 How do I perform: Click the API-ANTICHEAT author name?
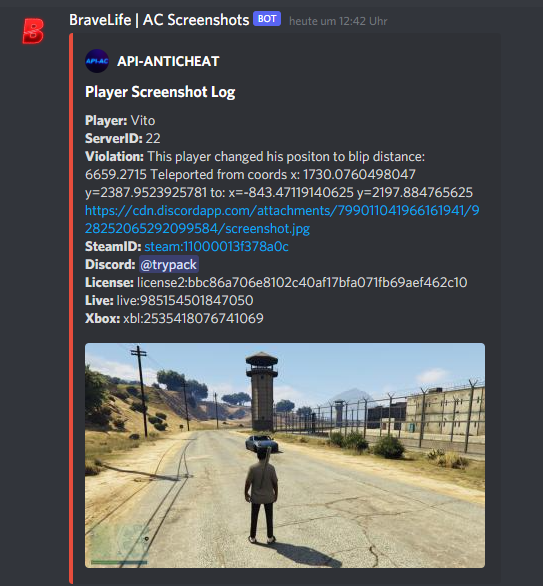[x=168, y=61]
